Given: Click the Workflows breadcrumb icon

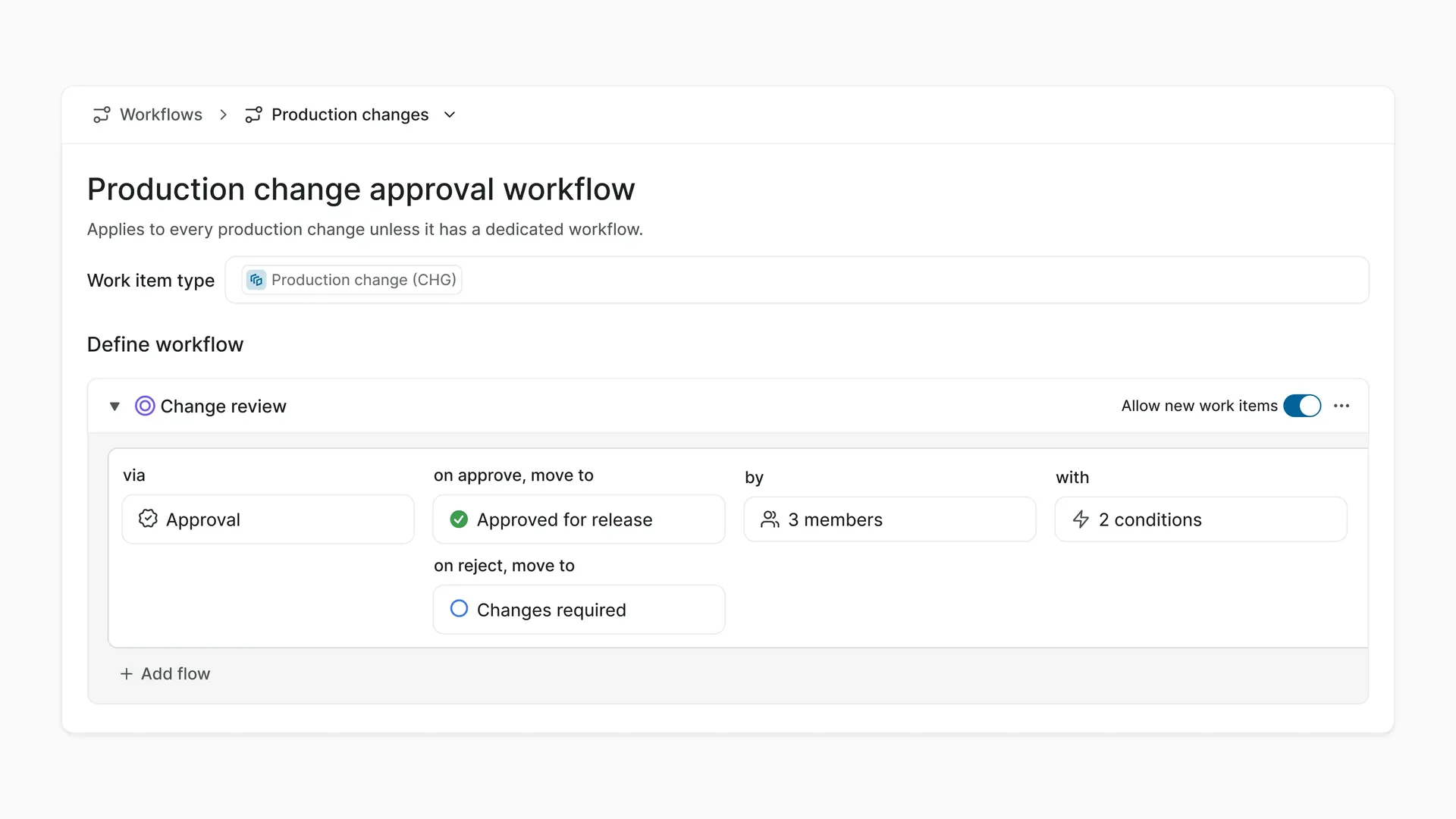Looking at the screenshot, I should click(102, 115).
